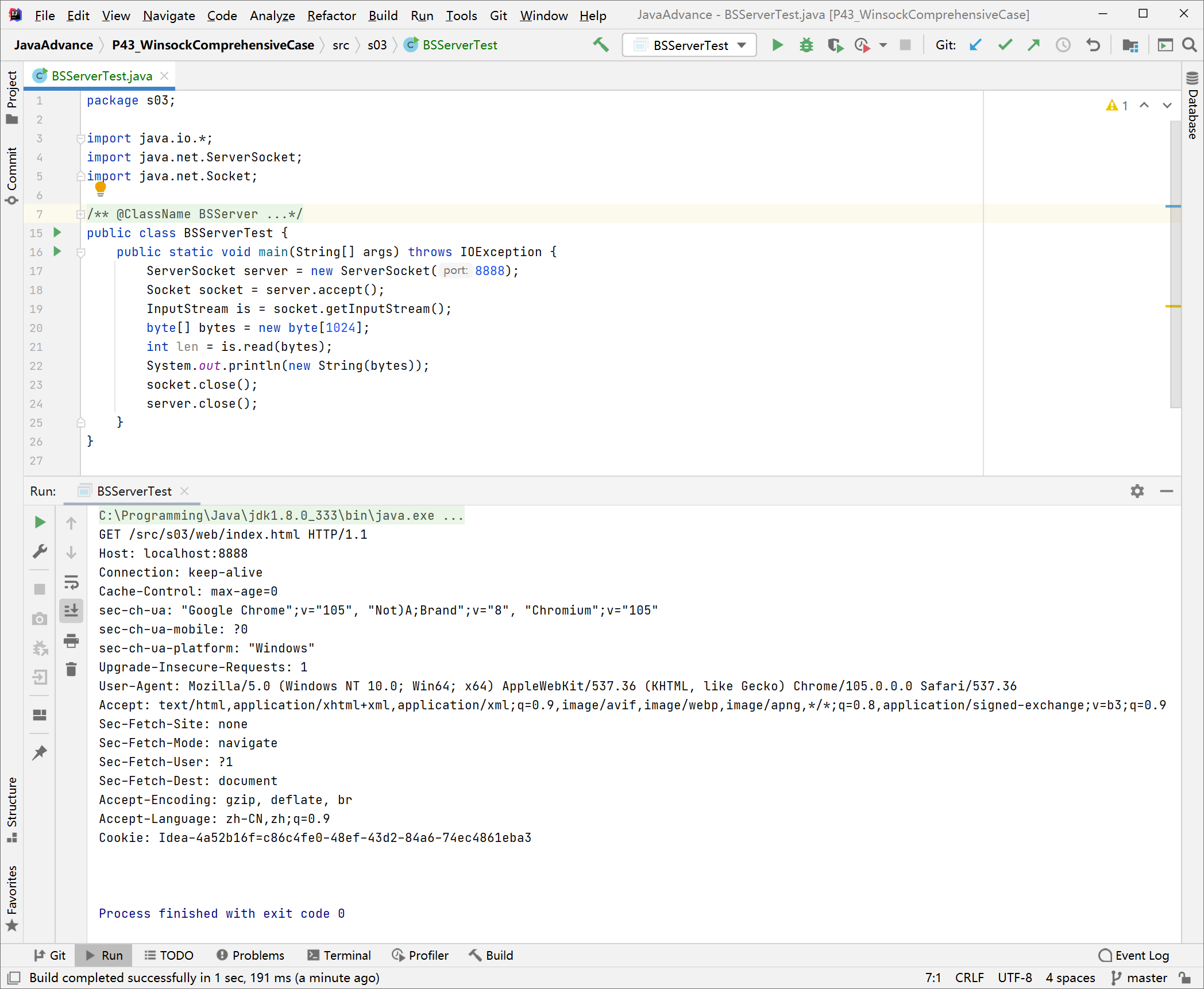1204x989 pixels.
Task: Toggle the read-only lock icon in status bar
Action: (1185, 978)
